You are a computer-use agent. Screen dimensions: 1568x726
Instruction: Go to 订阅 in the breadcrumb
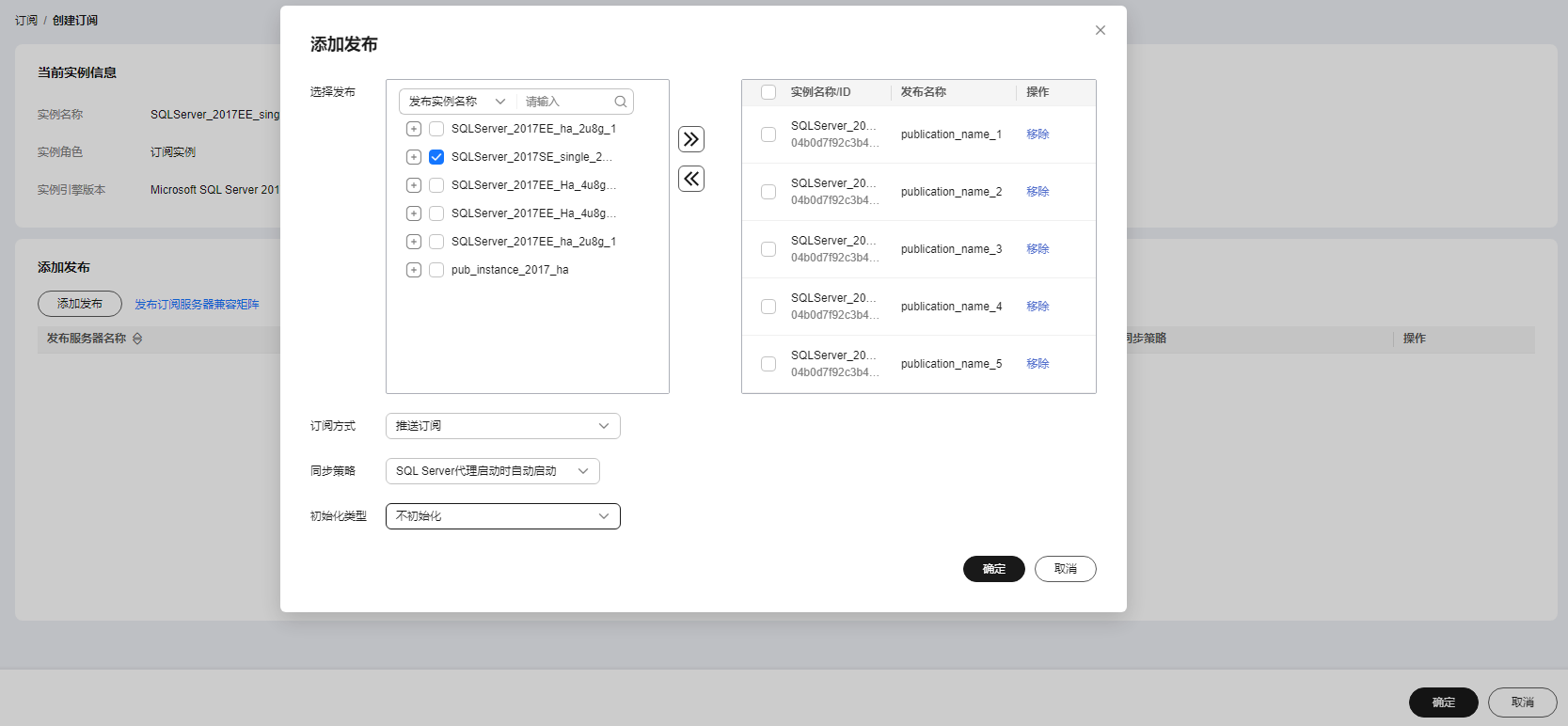tap(26, 20)
